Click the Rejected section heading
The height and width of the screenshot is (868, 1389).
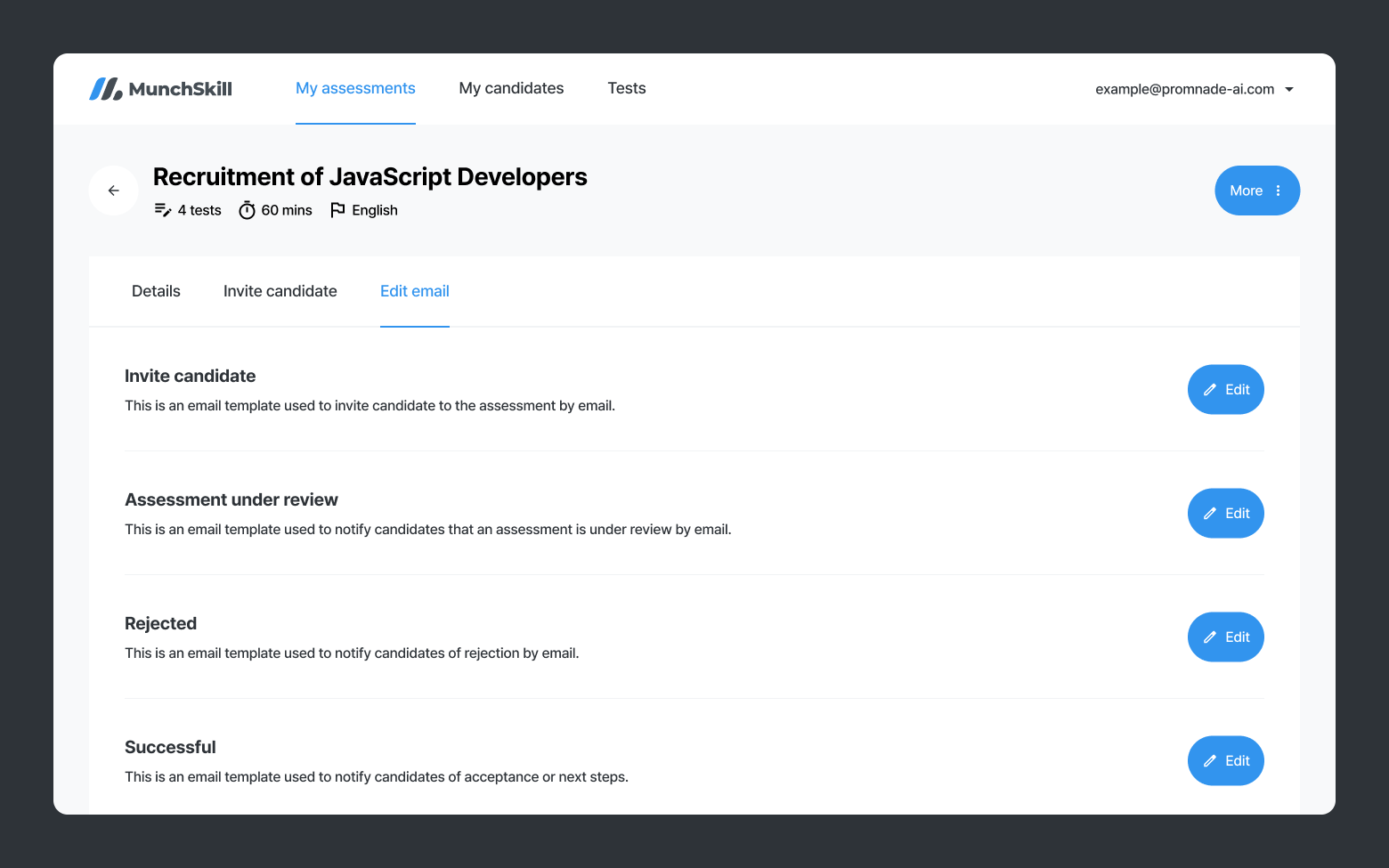click(x=160, y=623)
